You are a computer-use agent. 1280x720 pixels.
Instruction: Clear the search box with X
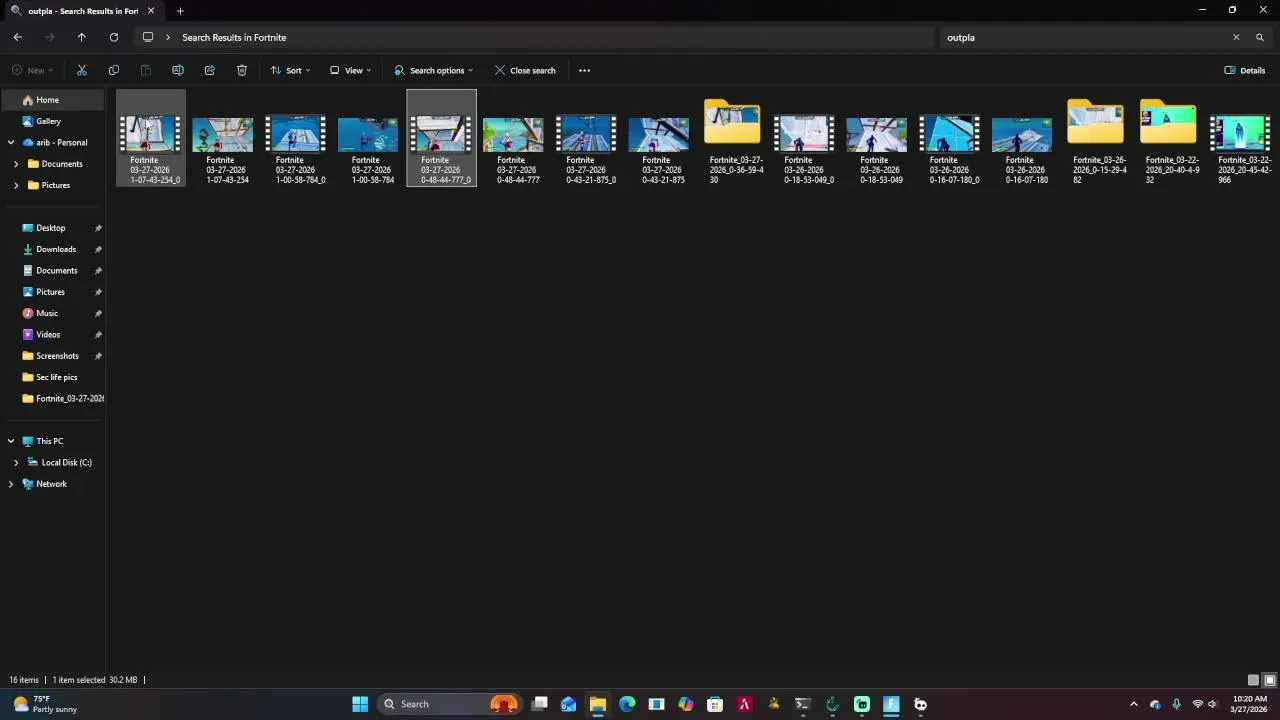pyautogui.click(x=1236, y=37)
